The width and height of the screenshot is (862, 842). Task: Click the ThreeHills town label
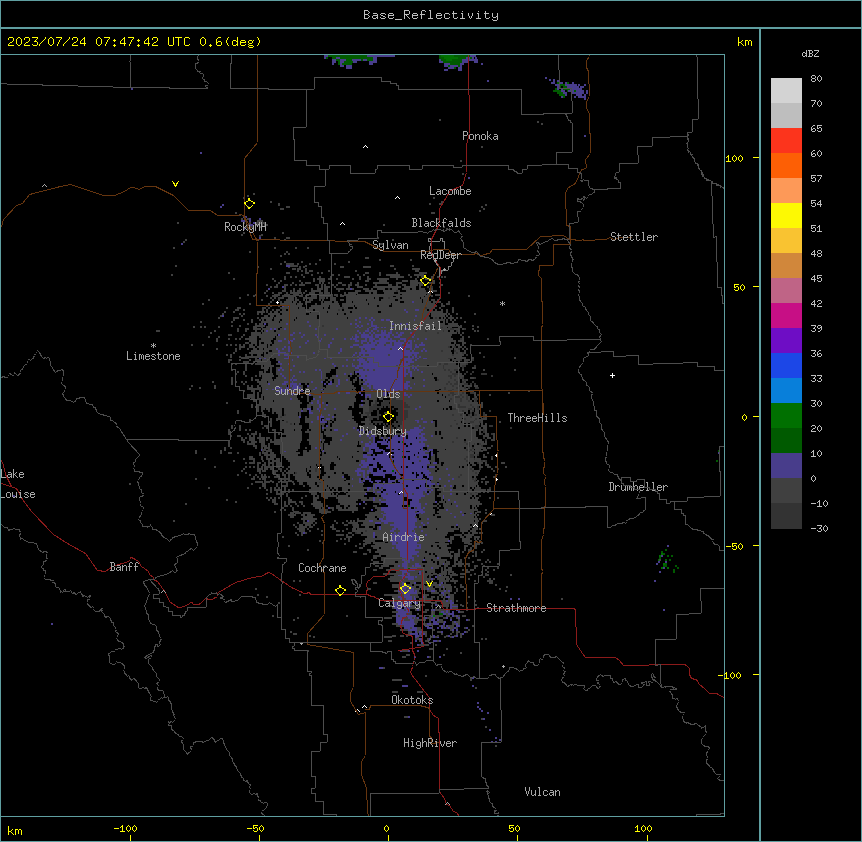pos(537,418)
